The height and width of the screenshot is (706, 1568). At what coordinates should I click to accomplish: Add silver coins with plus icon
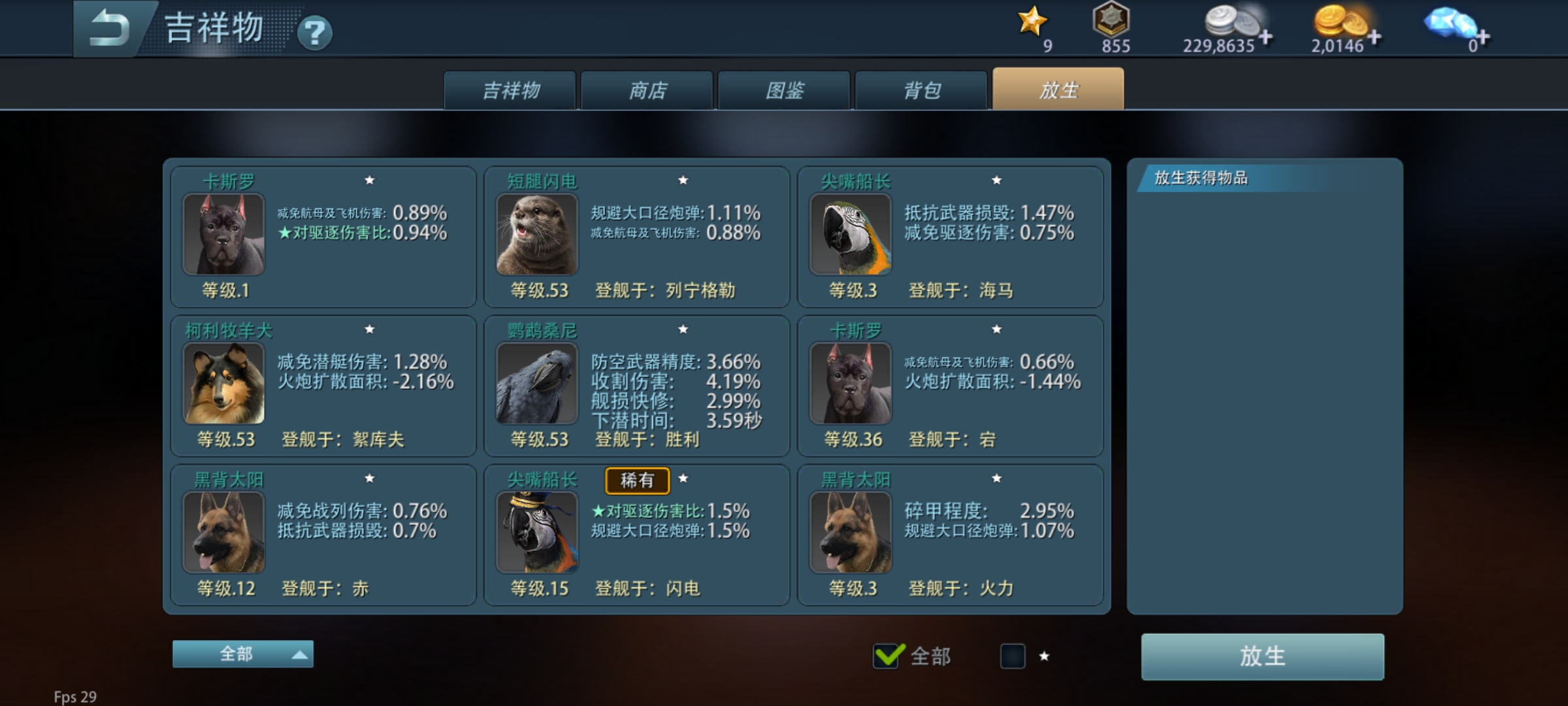[1266, 37]
